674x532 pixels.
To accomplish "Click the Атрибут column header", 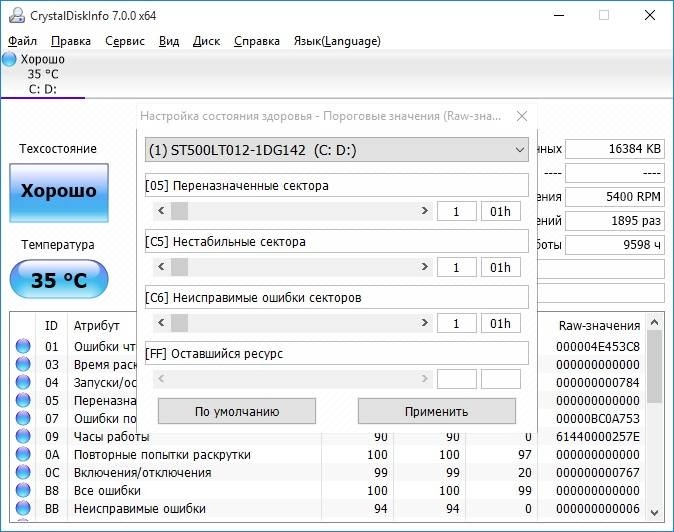I will coord(96,326).
